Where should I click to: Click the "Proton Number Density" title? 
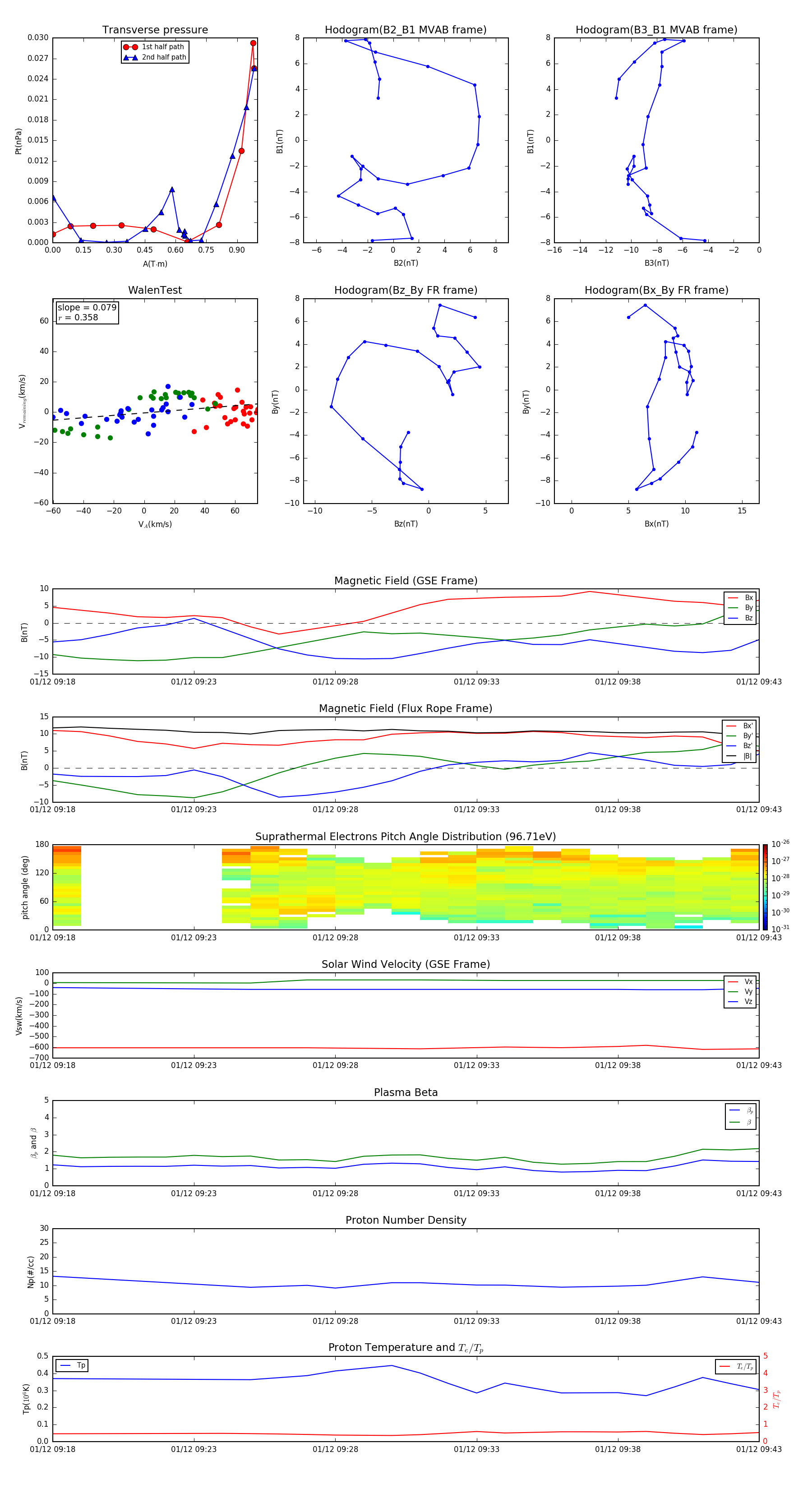(406, 1220)
